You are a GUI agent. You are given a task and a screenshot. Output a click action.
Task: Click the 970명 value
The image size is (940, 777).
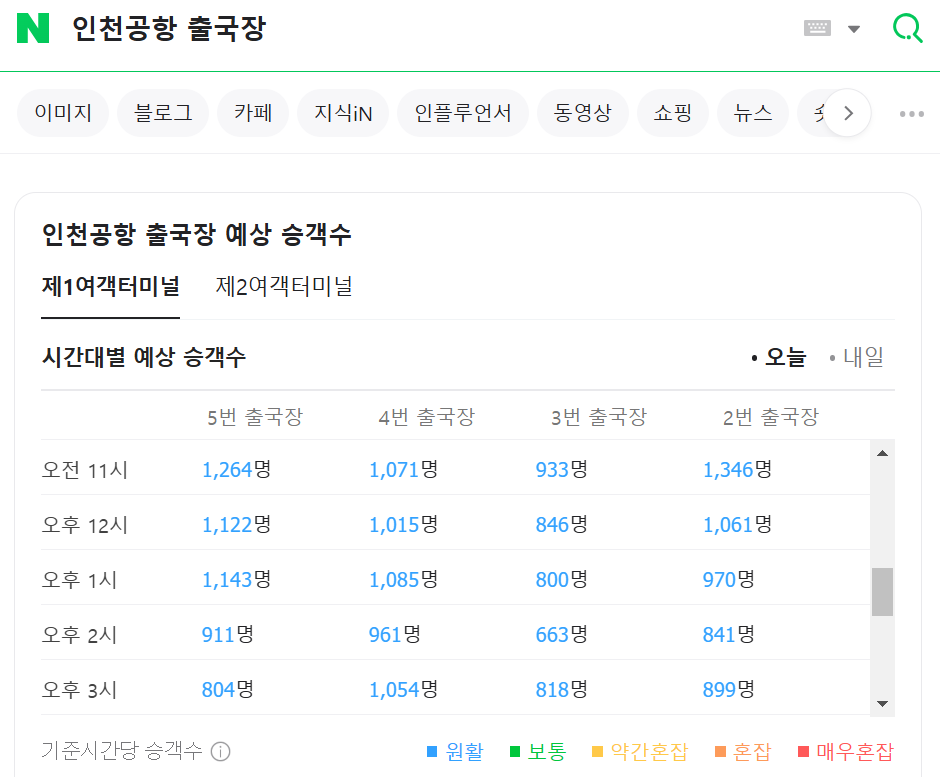[x=728, y=579]
